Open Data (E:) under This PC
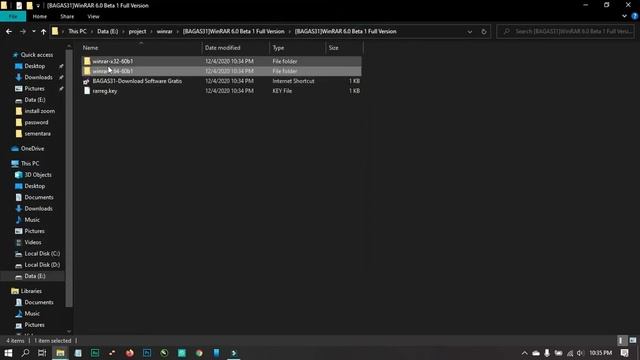Screen dimensions: 640x360 35,276
